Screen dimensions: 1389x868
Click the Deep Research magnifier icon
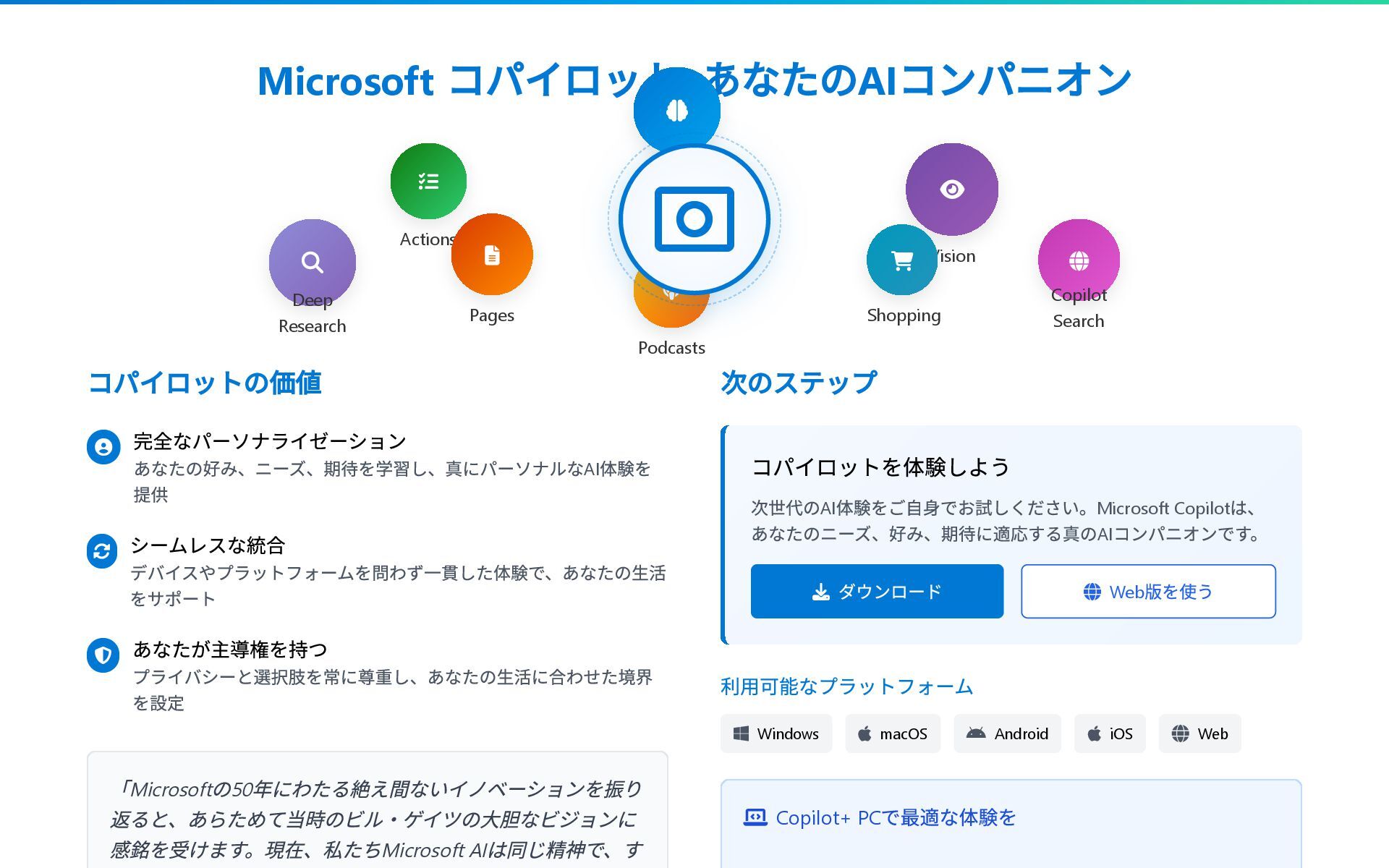tap(312, 262)
